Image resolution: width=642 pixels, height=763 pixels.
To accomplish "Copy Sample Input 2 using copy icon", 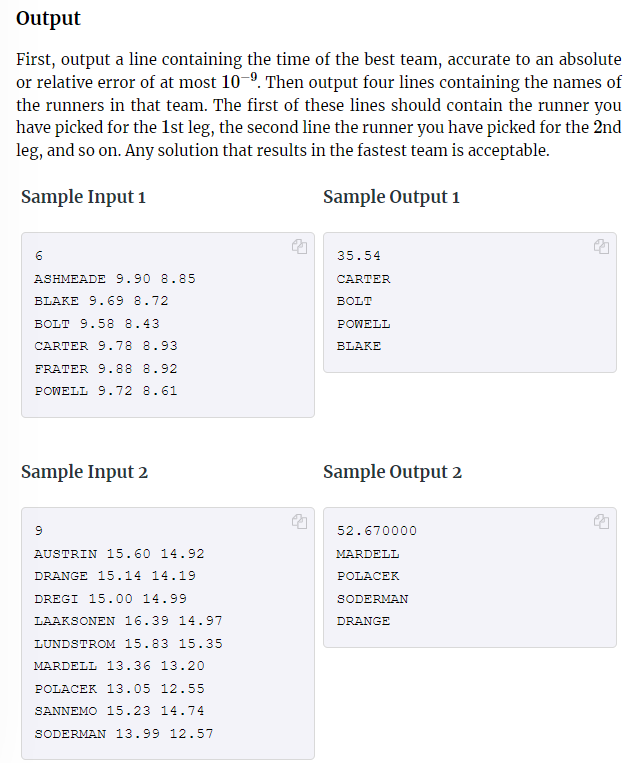I will tap(299, 522).
